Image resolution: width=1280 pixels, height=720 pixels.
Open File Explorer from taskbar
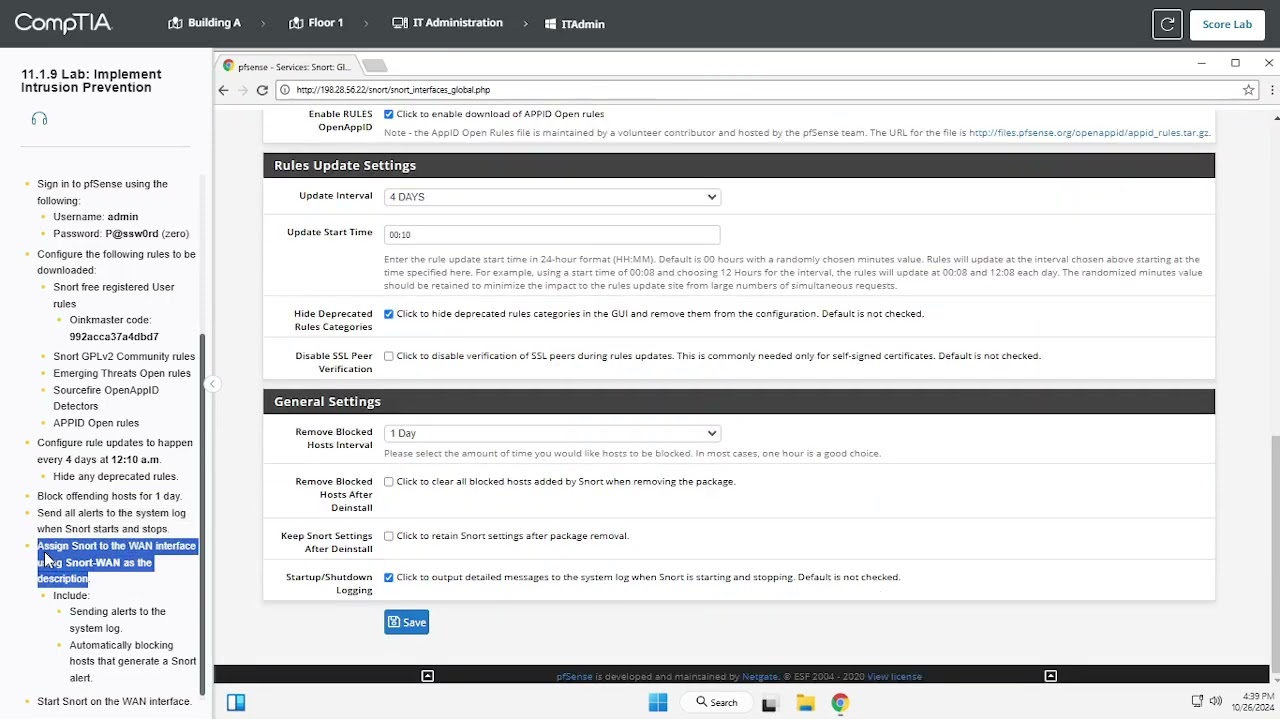[805, 703]
